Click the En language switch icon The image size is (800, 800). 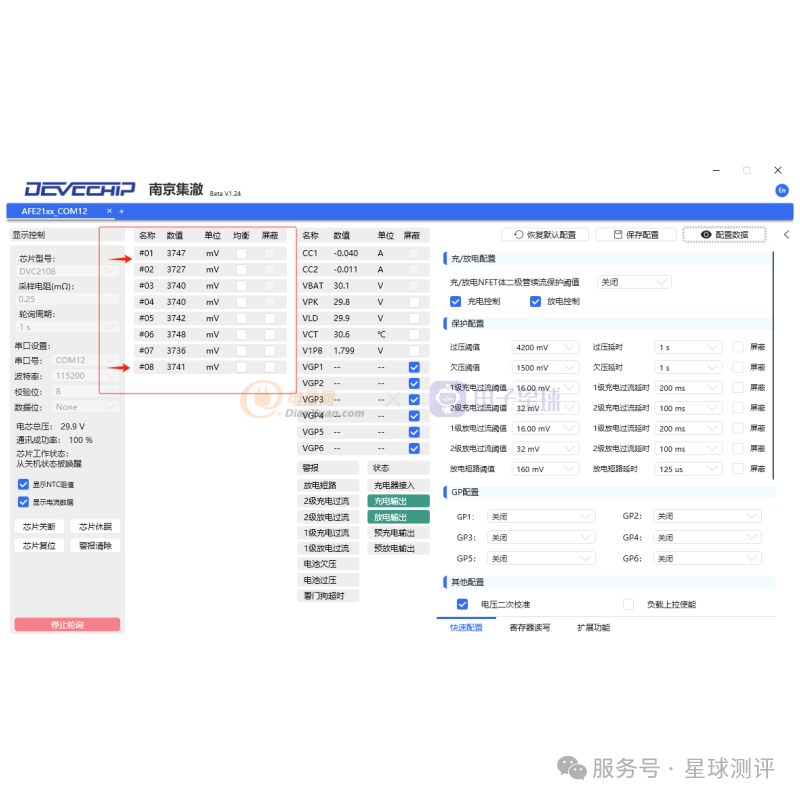(781, 190)
